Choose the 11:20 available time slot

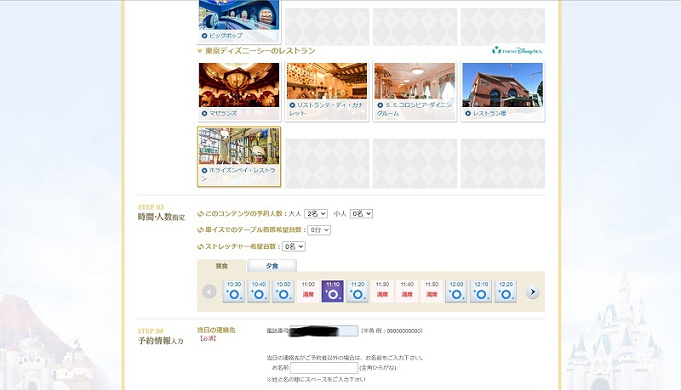click(x=357, y=291)
